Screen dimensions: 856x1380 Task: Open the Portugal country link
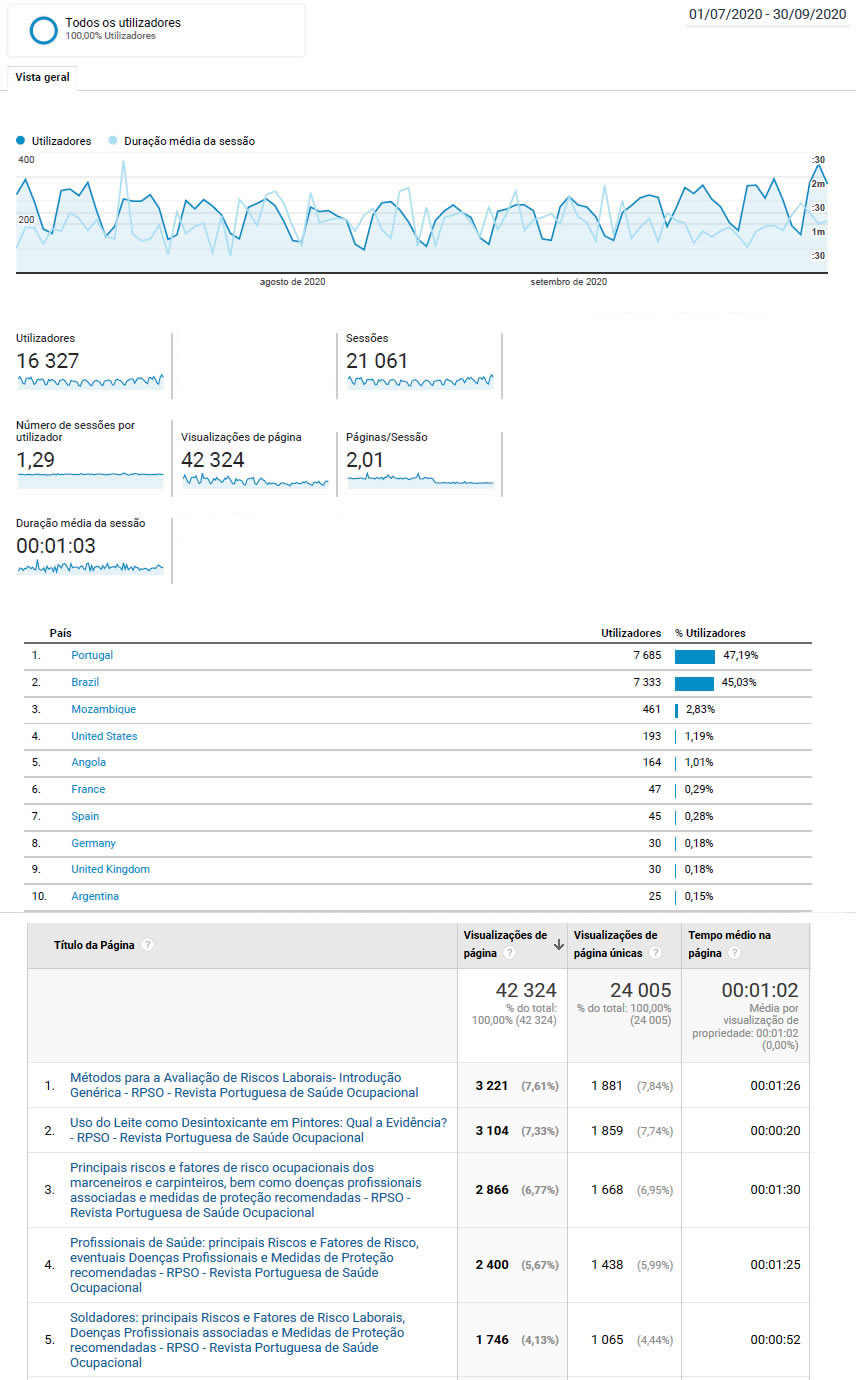92,655
